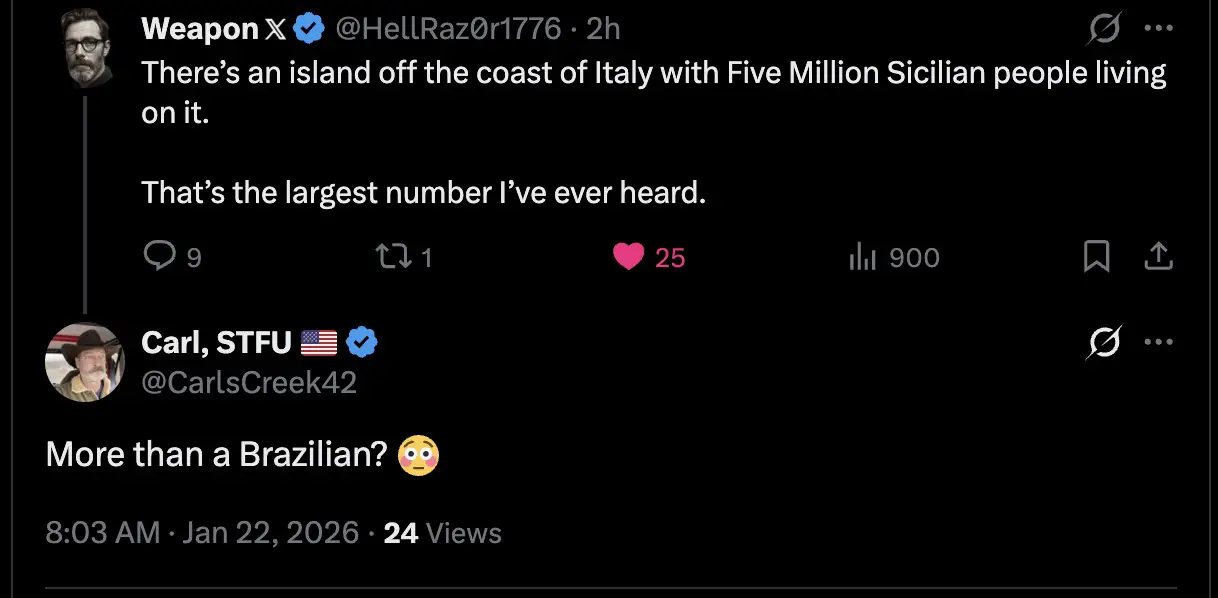Click the 8:03 AM Jan 22, 2026 timestamp
The height and width of the screenshot is (598, 1218).
(202, 533)
